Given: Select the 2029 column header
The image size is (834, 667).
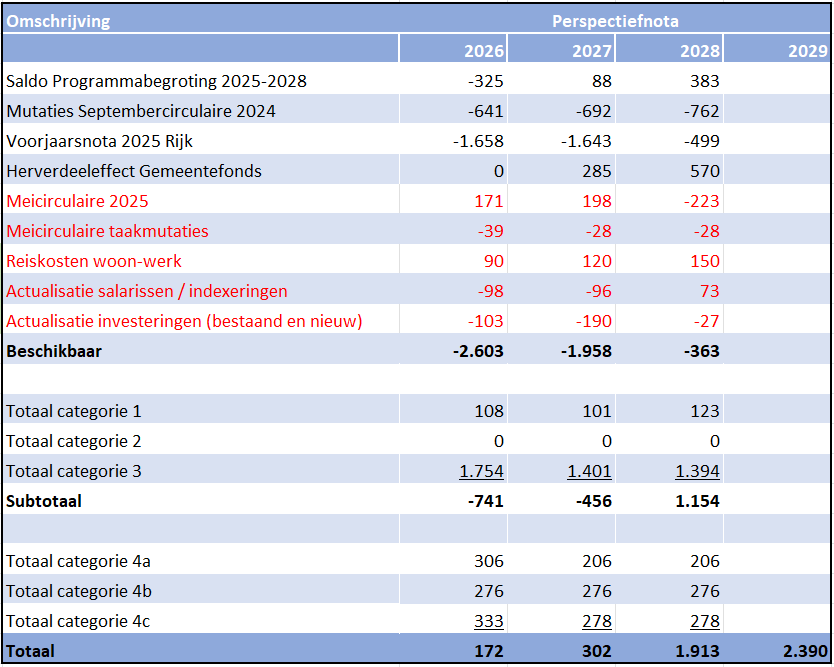Looking at the screenshot, I should (807, 51).
